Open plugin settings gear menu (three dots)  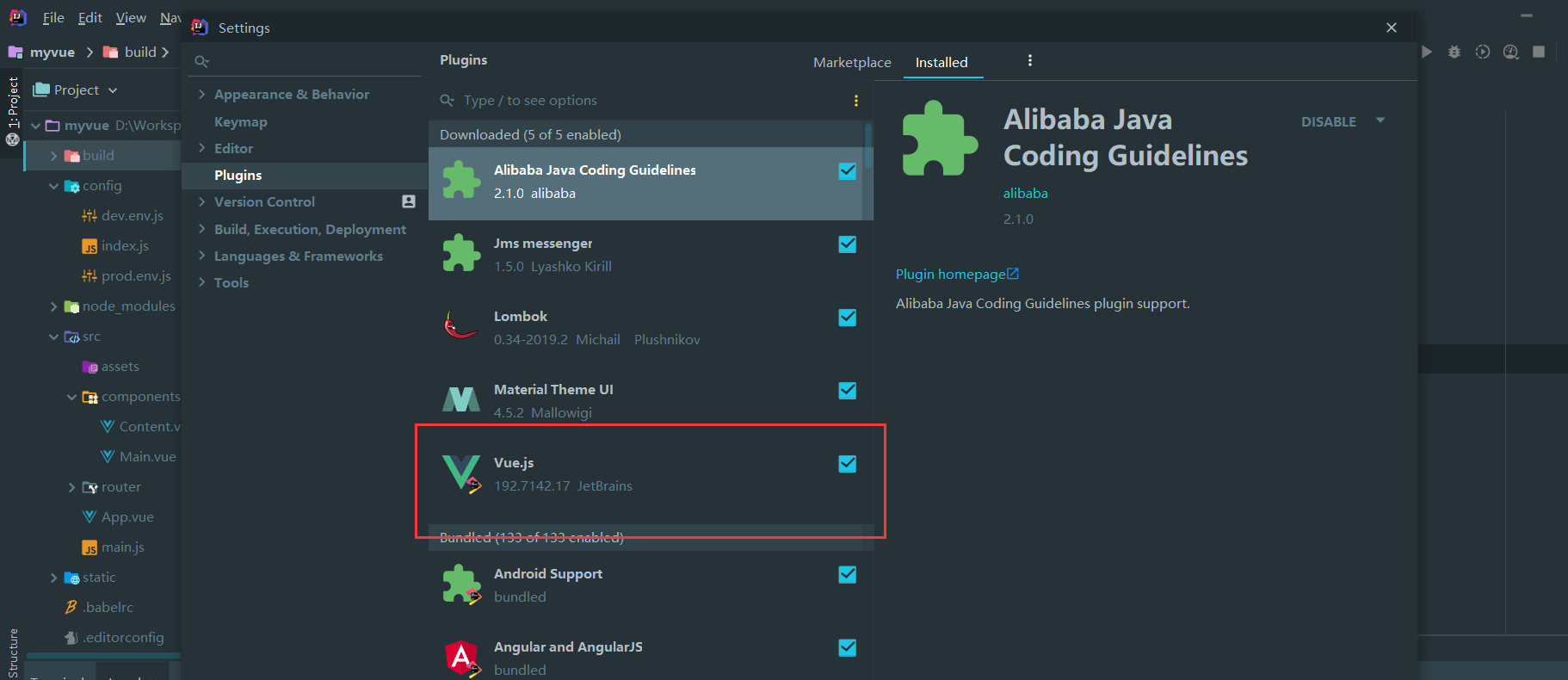tap(1029, 60)
